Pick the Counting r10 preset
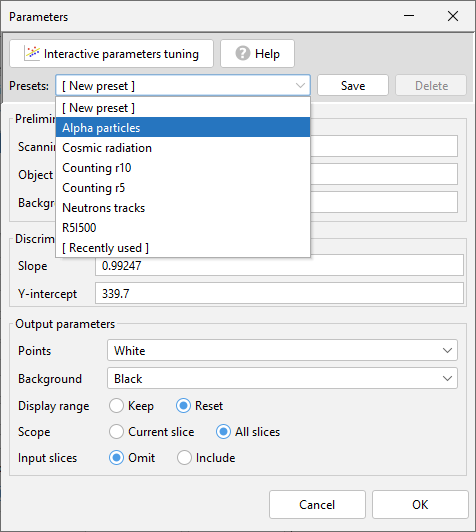Viewport: 476px width, 532px height. tap(183, 168)
